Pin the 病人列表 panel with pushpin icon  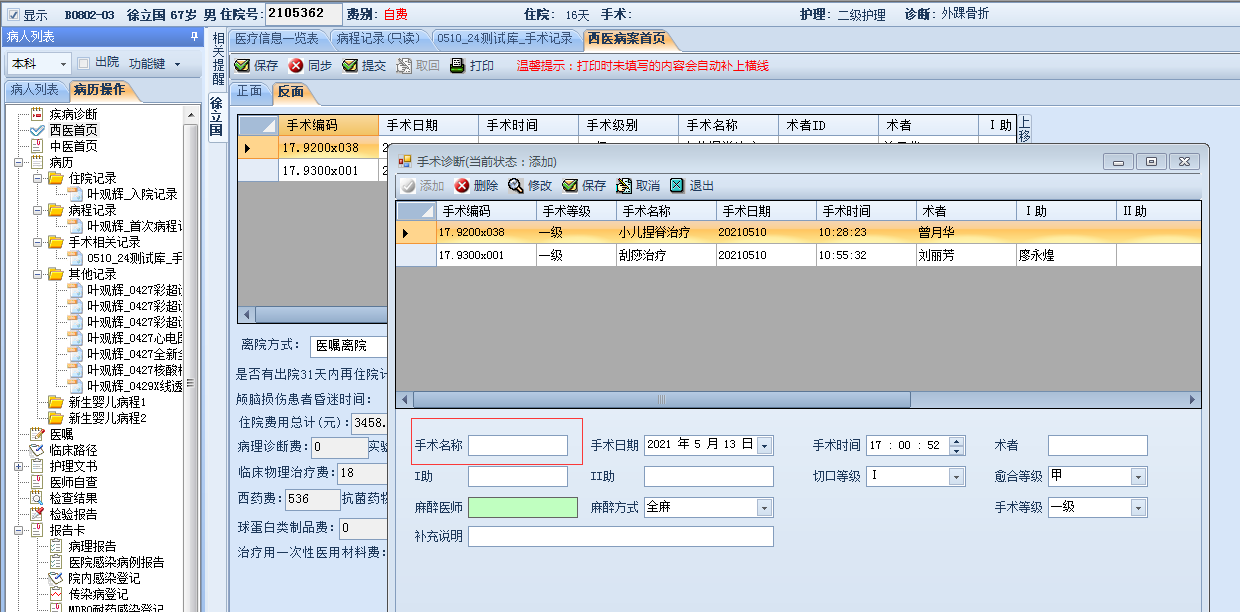(194, 36)
